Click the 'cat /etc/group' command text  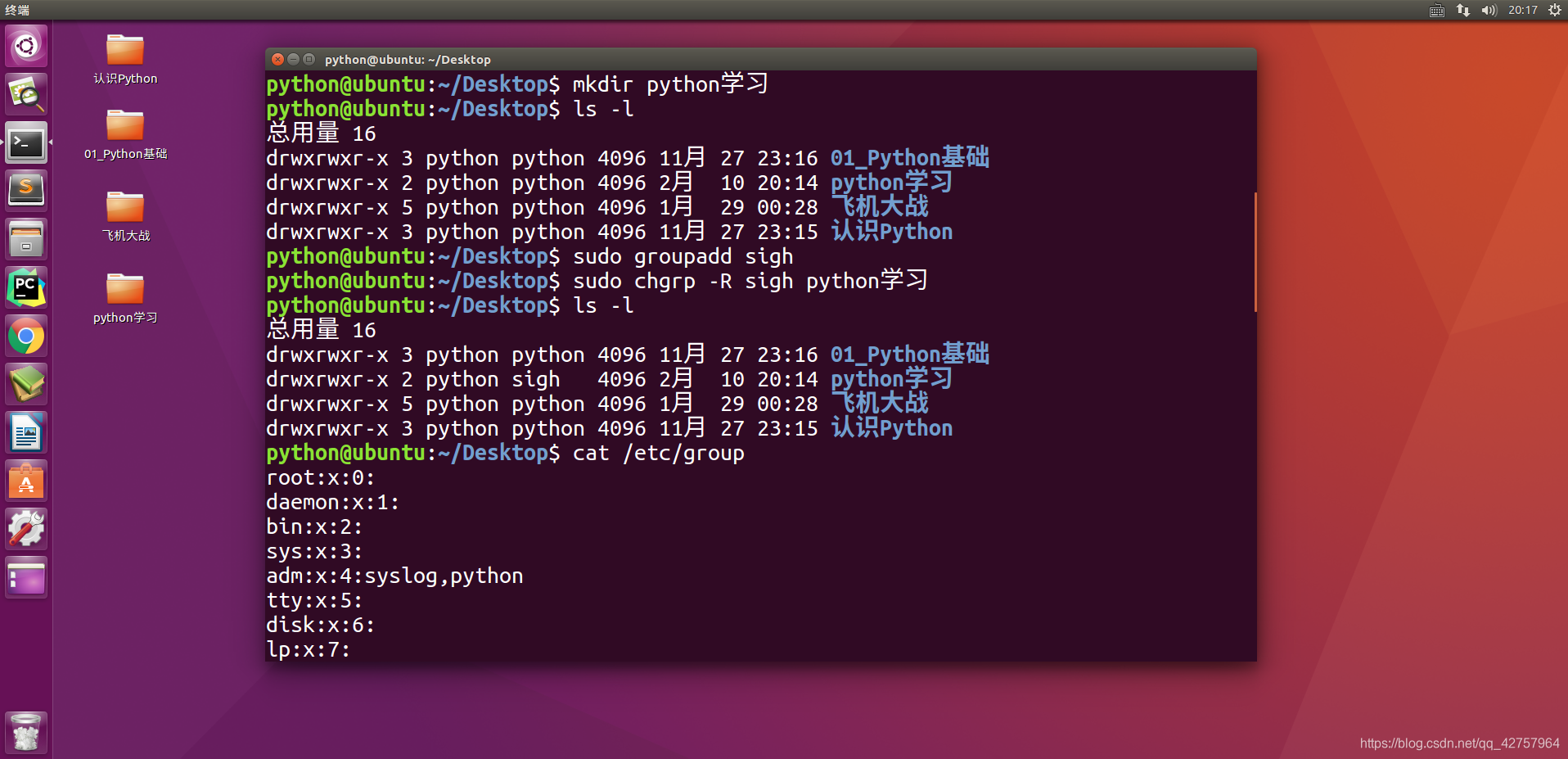pyautogui.click(x=659, y=453)
